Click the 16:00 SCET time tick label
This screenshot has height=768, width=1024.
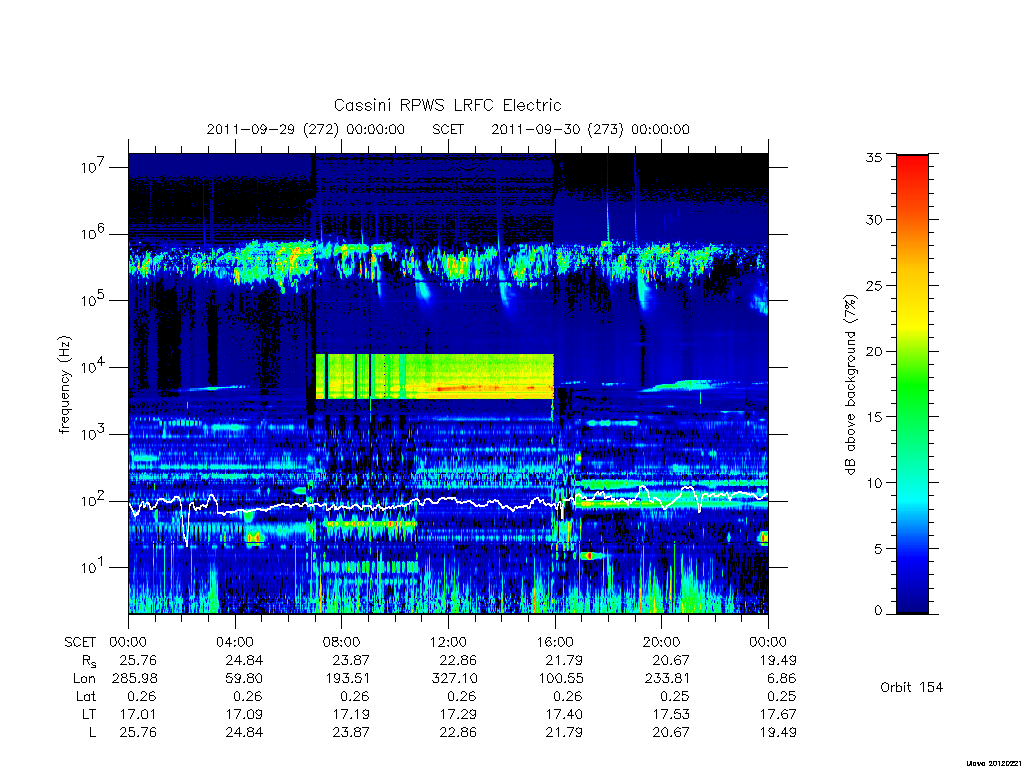click(x=554, y=642)
